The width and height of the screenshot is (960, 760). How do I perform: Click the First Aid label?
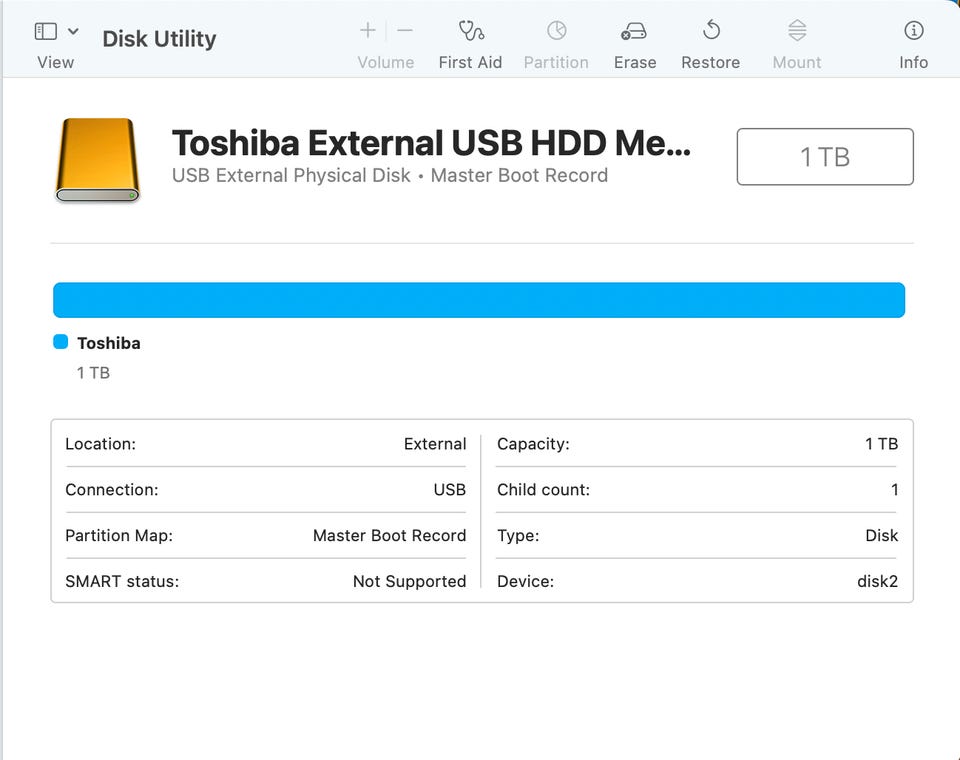(x=470, y=62)
